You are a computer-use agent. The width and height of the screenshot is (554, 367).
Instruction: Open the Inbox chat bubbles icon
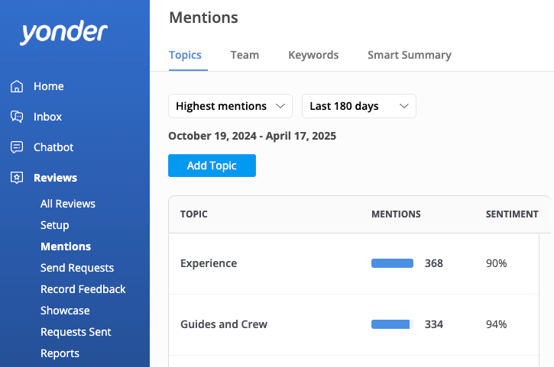(x=17, y=117)
